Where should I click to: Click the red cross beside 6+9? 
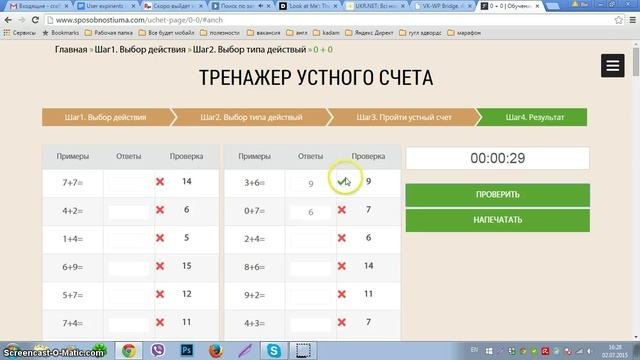click(x=160, y=266)
